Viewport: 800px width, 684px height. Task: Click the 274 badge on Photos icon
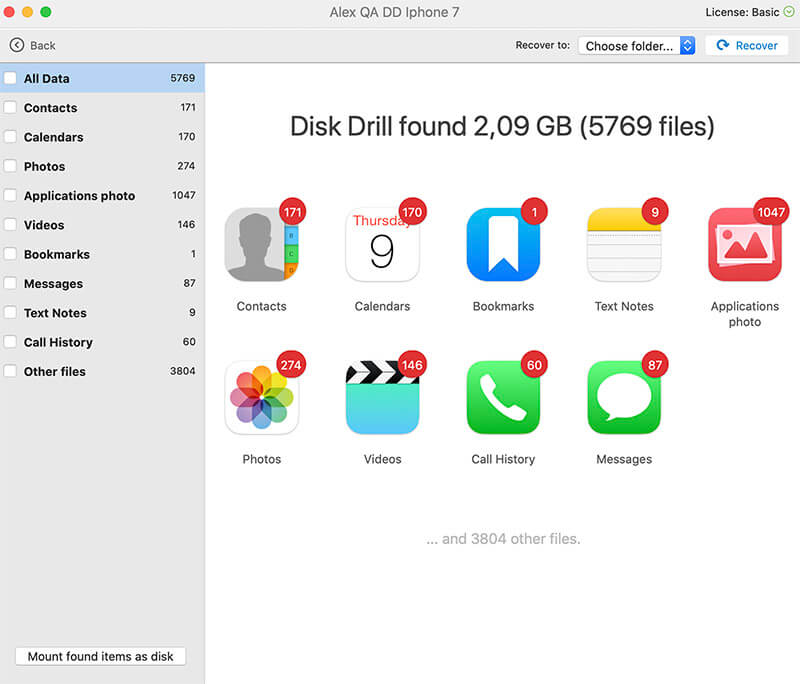(291, 365)
